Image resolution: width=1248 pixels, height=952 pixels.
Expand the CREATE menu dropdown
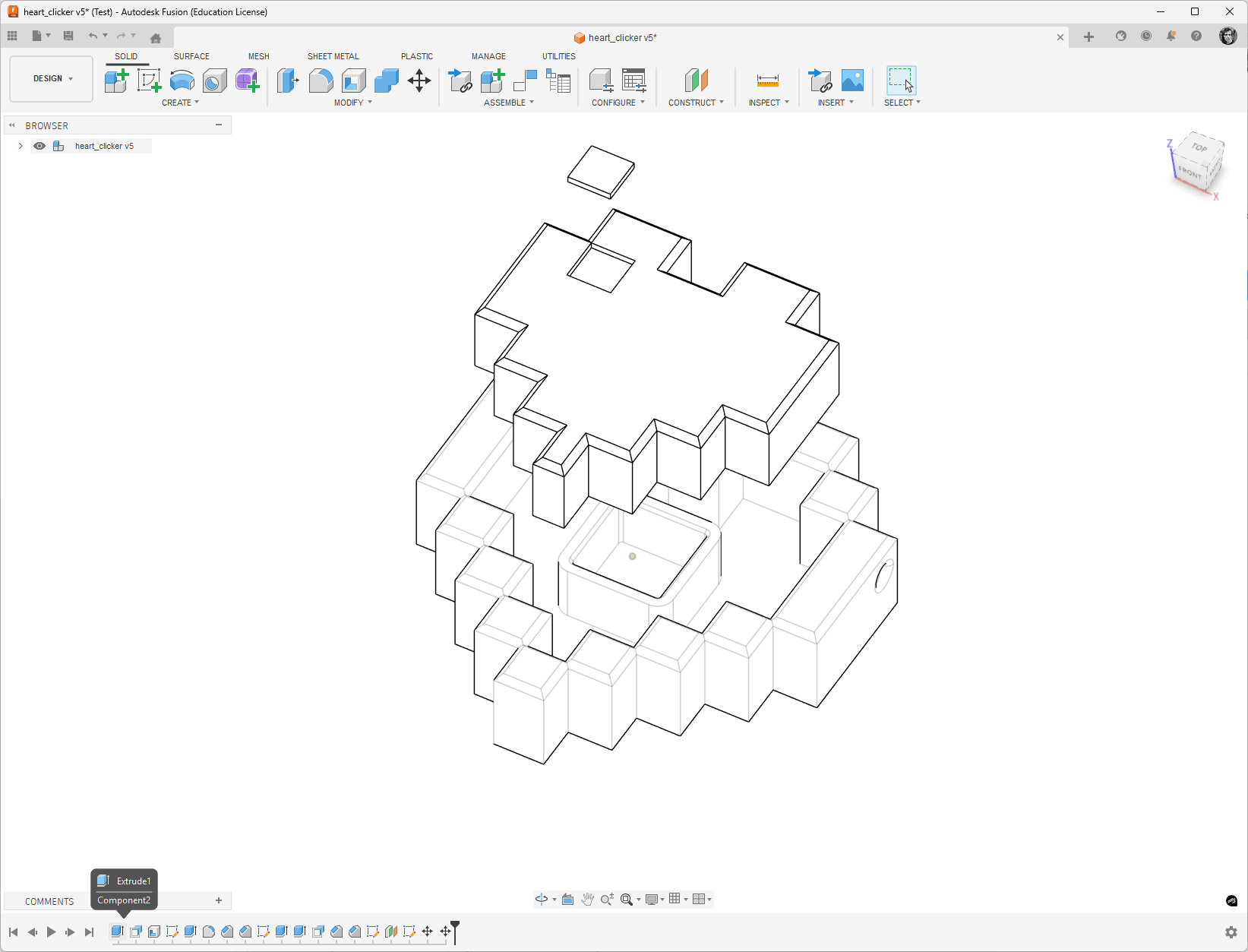coord(180,103)
